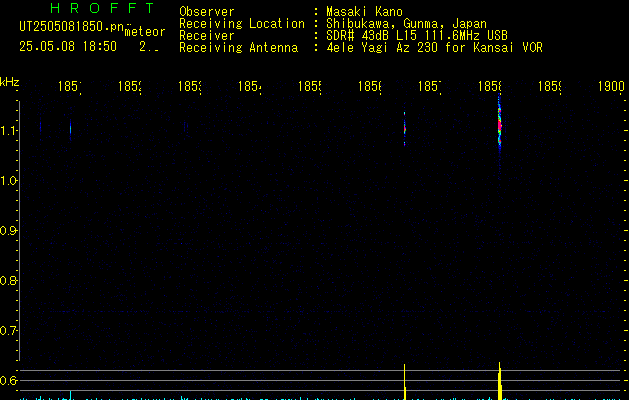Click the 1856 time axis label
Screen dimensions: 629x400
point(369,86)
